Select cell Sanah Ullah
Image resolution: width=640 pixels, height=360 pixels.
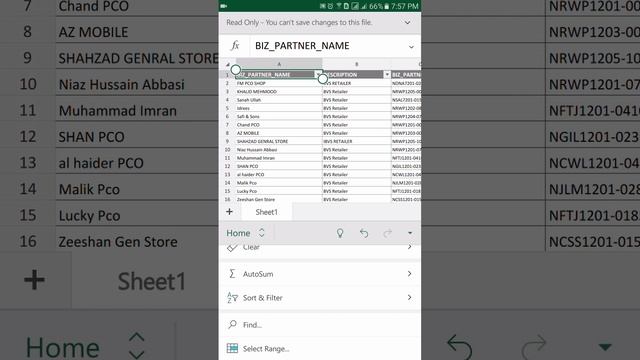279,100
